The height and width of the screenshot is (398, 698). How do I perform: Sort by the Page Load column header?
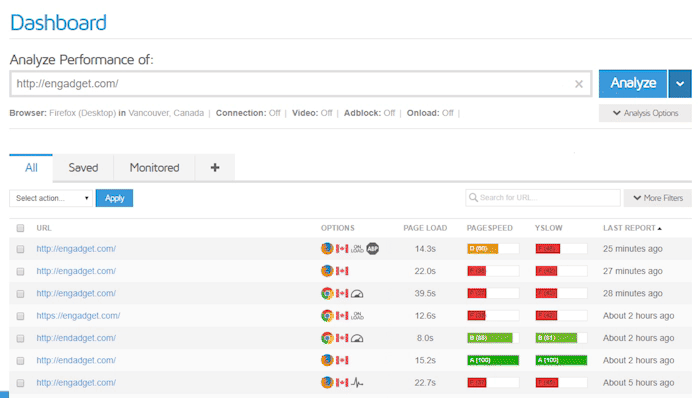425,228
